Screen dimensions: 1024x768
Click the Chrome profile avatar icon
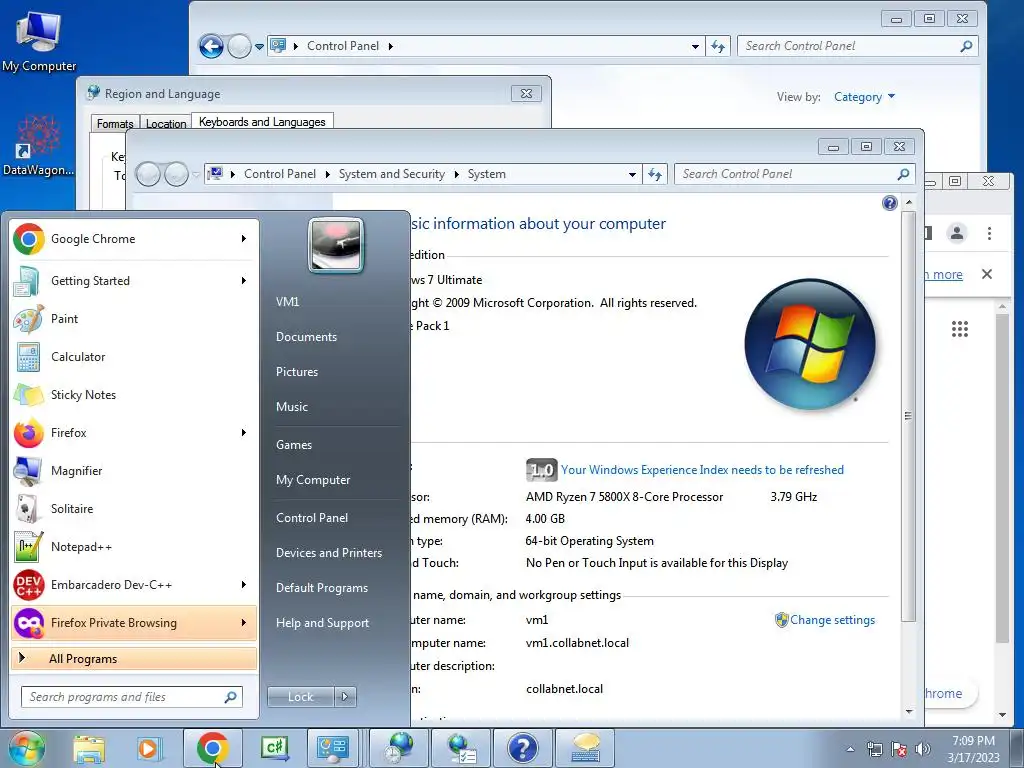pyautogui.click(x=957, y=233)
